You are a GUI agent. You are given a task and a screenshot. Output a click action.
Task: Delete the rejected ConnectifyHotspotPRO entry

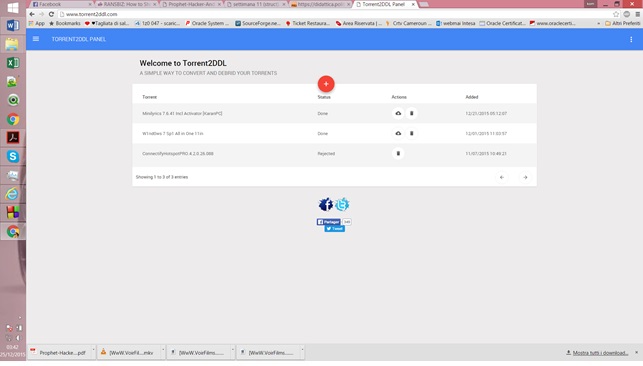398,153
